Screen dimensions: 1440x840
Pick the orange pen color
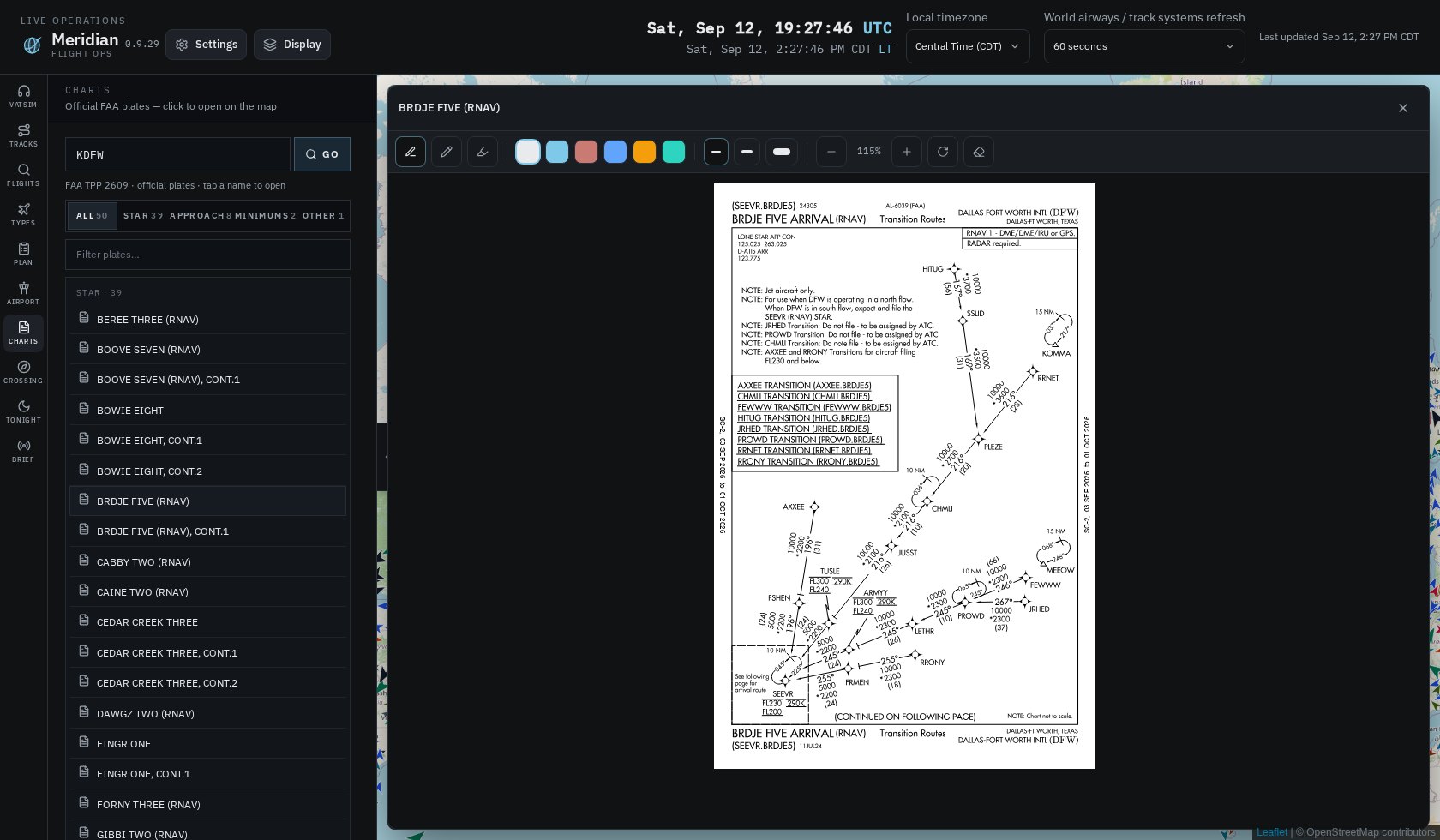pos(645,152)
